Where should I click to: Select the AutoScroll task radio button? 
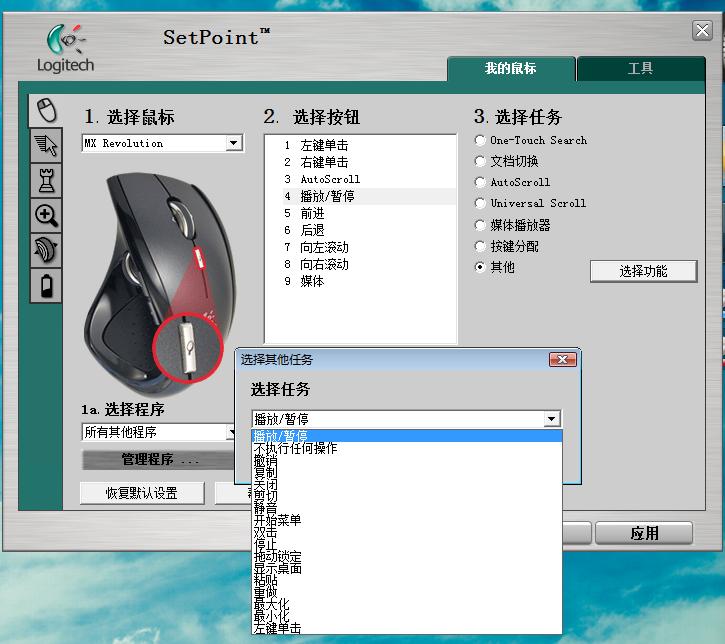tap(480, 182)
